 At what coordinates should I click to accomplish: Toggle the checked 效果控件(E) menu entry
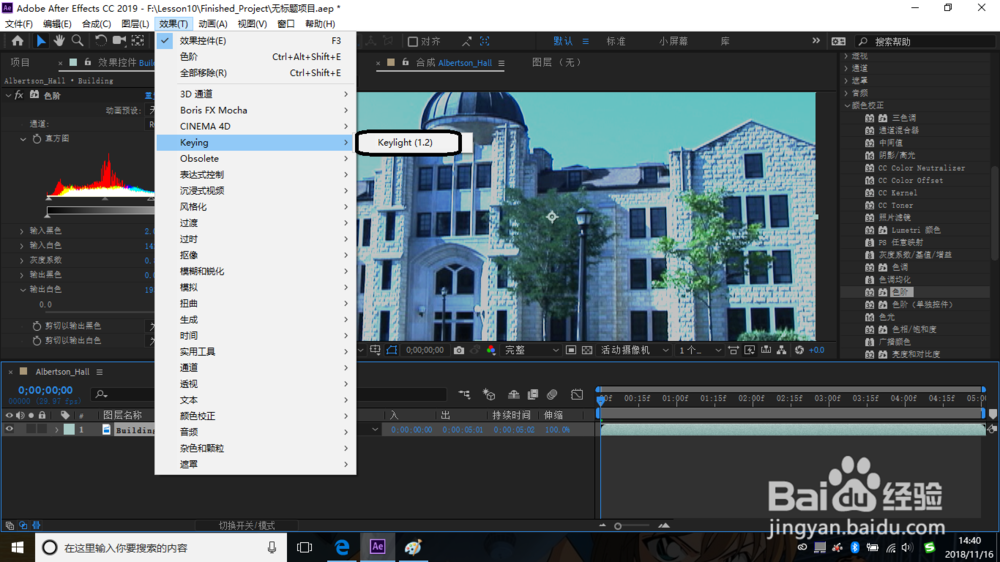(255, 40)
